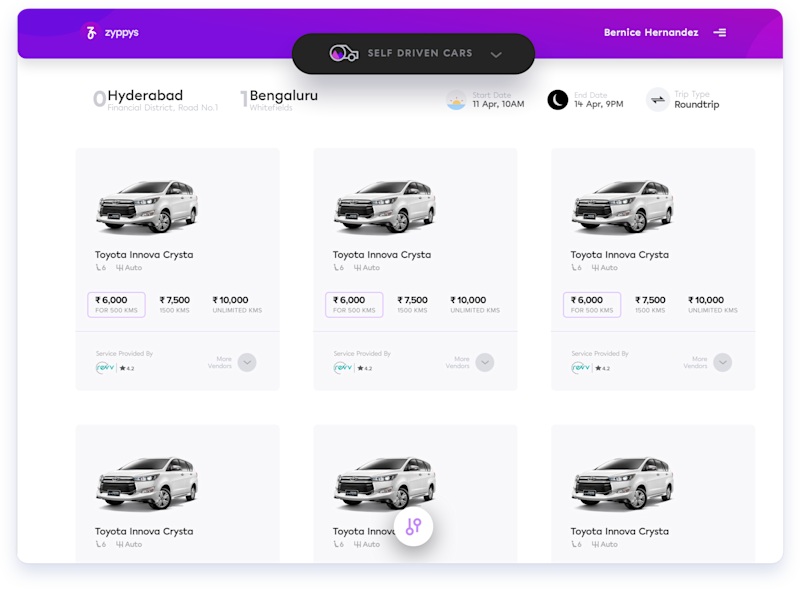Viewport: 800px width, 589px height.
Task: Select the ₹10,000 unlimited plan on the top-left card
Action: pos(237,304)
